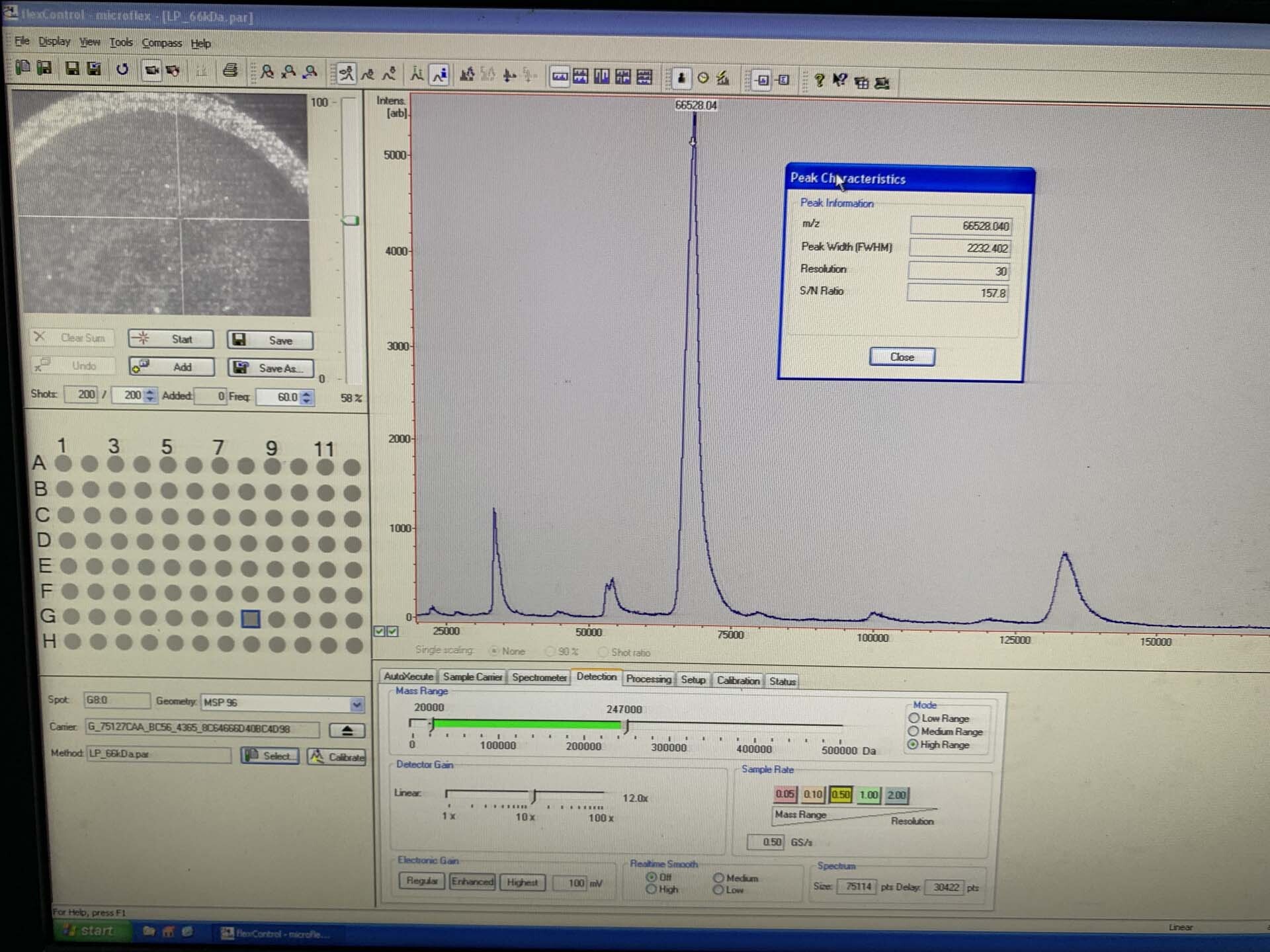Select the highlighted peak-picking tool icon at left
Screen dimensions: 1270x952
346,73
